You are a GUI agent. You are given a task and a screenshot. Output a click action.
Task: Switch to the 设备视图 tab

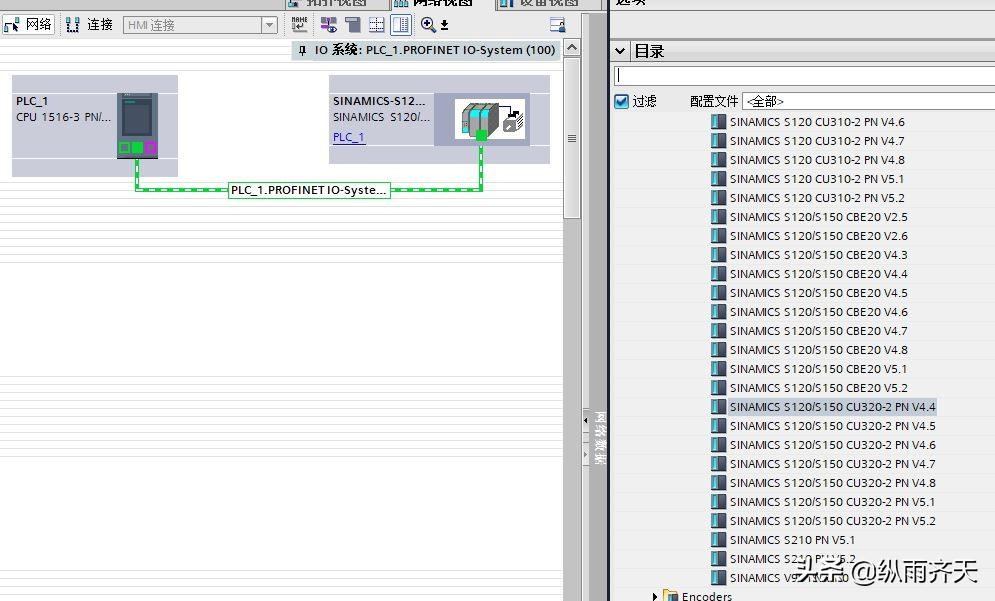tap(548, 3)
